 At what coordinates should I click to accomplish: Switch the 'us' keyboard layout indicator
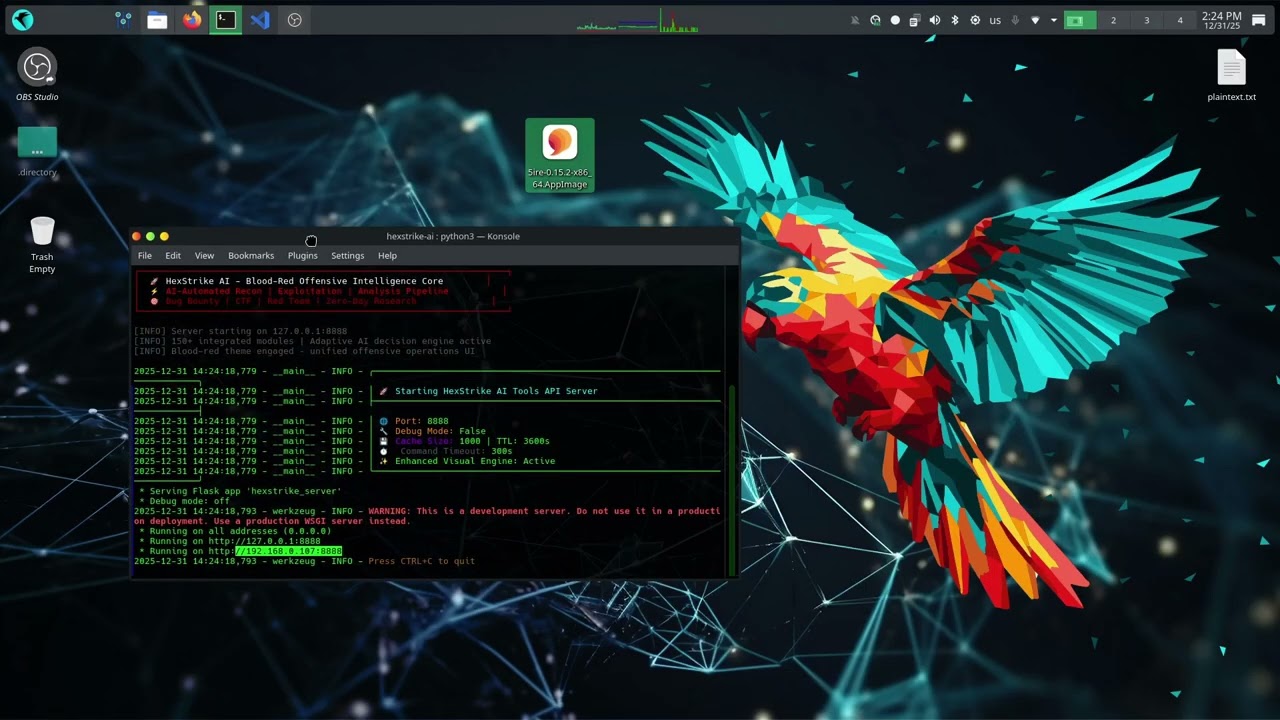(x=995, y=20)
